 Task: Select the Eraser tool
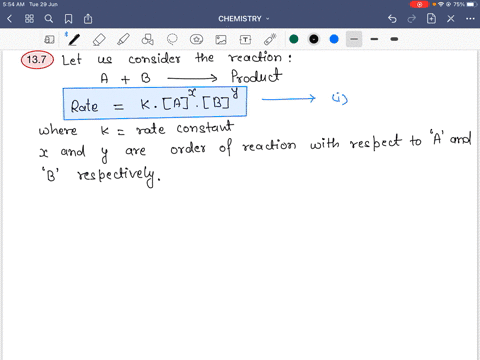click(x=99, y=39)
